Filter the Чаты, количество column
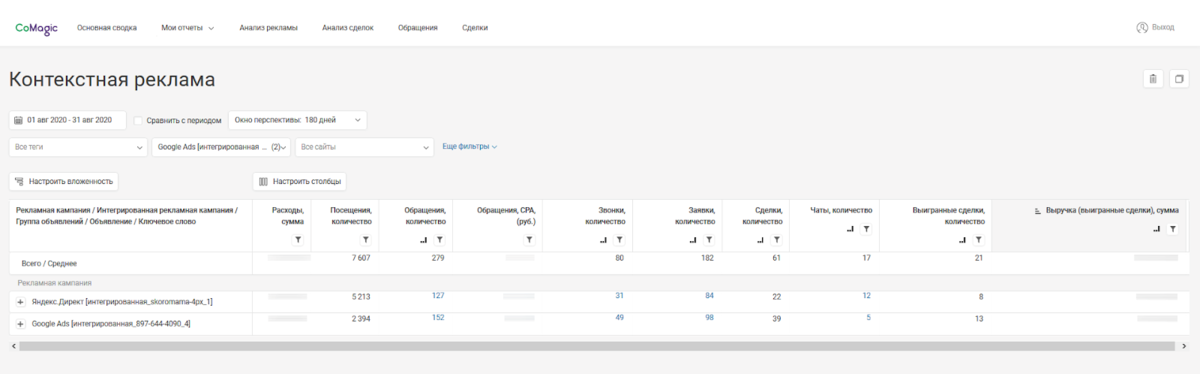 (x=866, y=229)
